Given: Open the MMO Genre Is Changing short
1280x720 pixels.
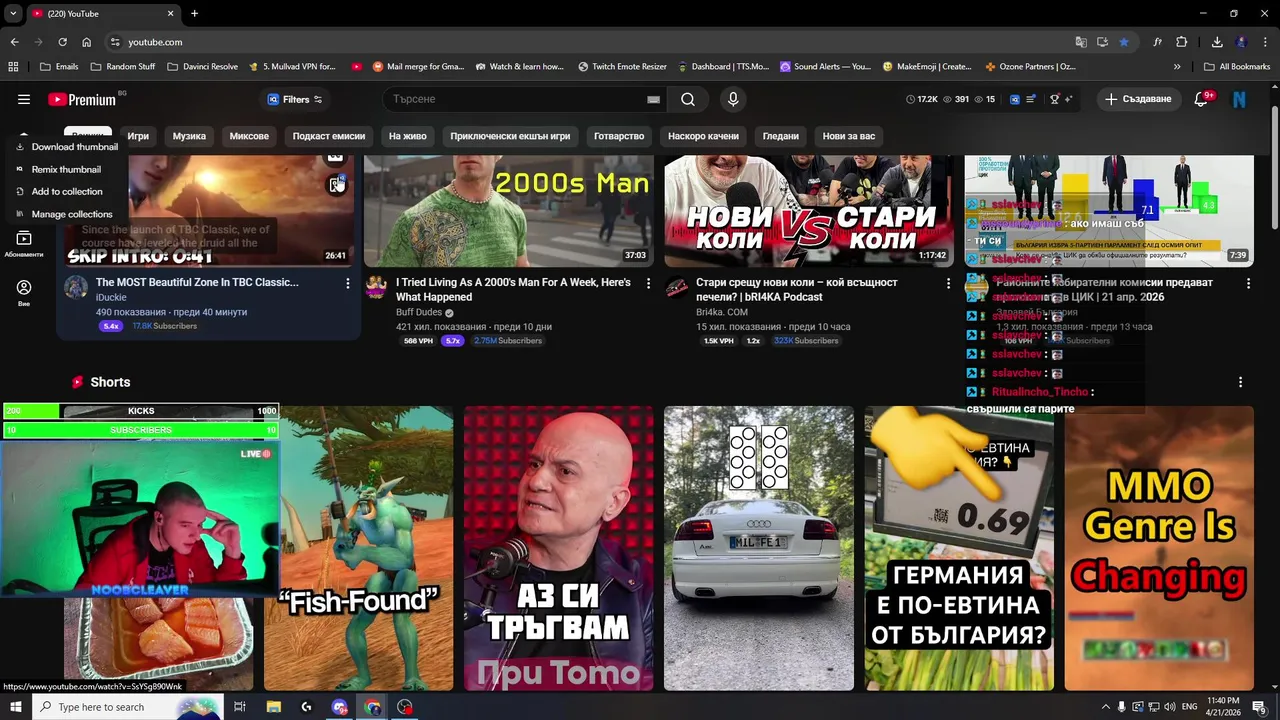Looking at the screenshot, I should (1159, 548).
